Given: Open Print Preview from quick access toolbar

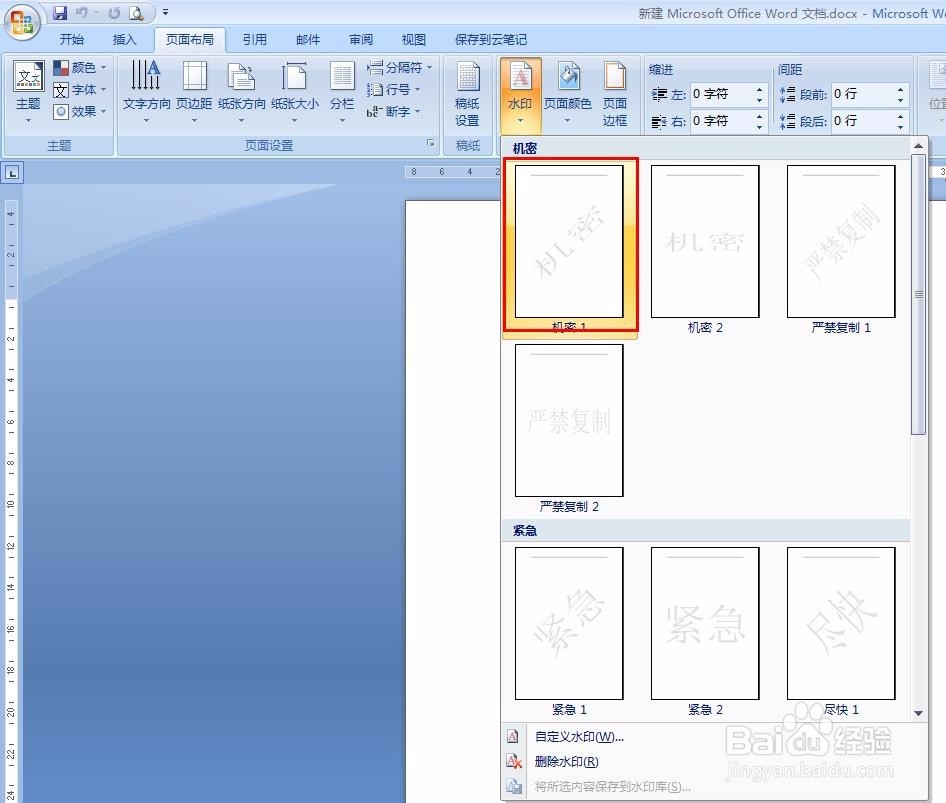Looking at the screenshot, I should pyautogui.click(x=137, y=12).
